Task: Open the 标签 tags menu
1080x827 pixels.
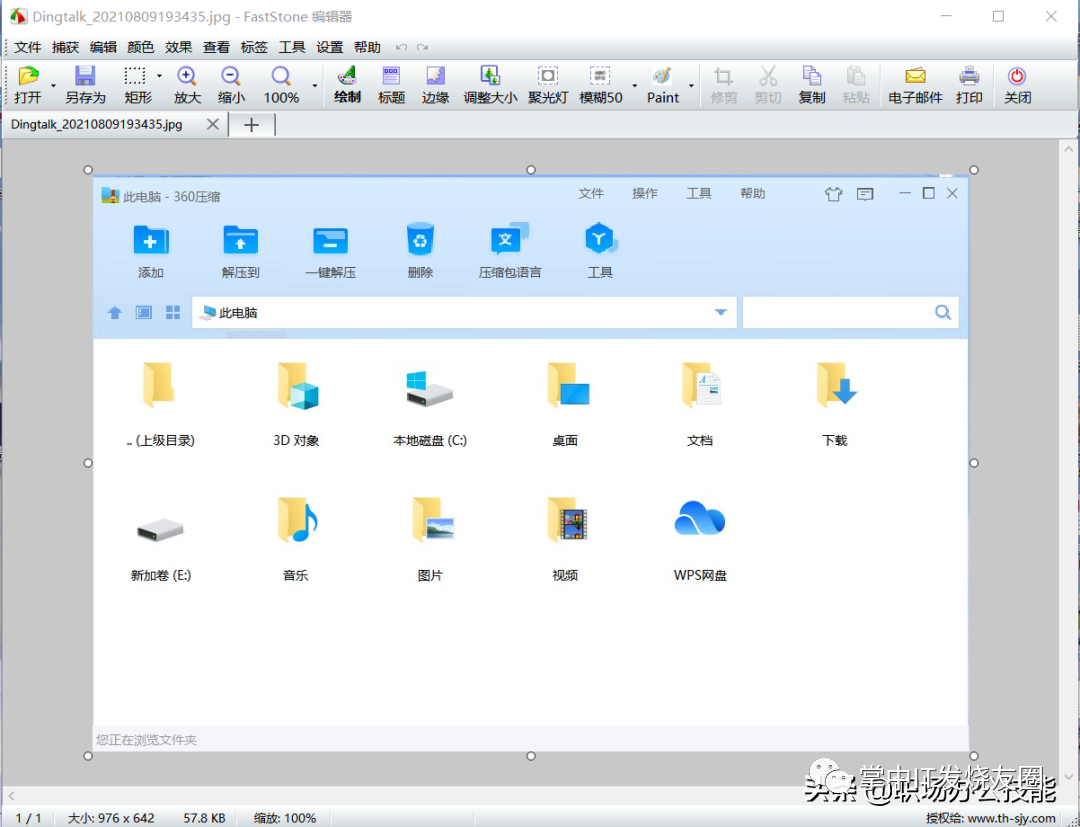Action: tap(254, 48)
